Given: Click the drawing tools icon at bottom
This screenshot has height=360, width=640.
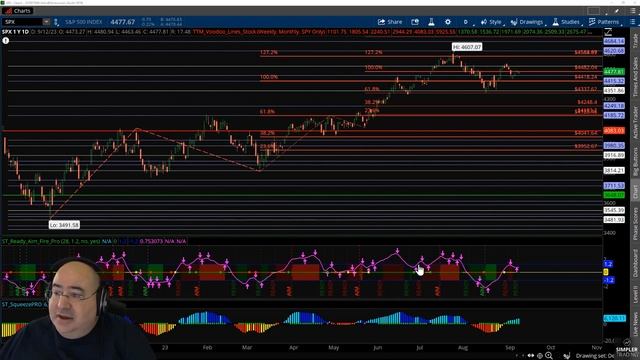Looking at the screenshot, I should click(567, 356).
